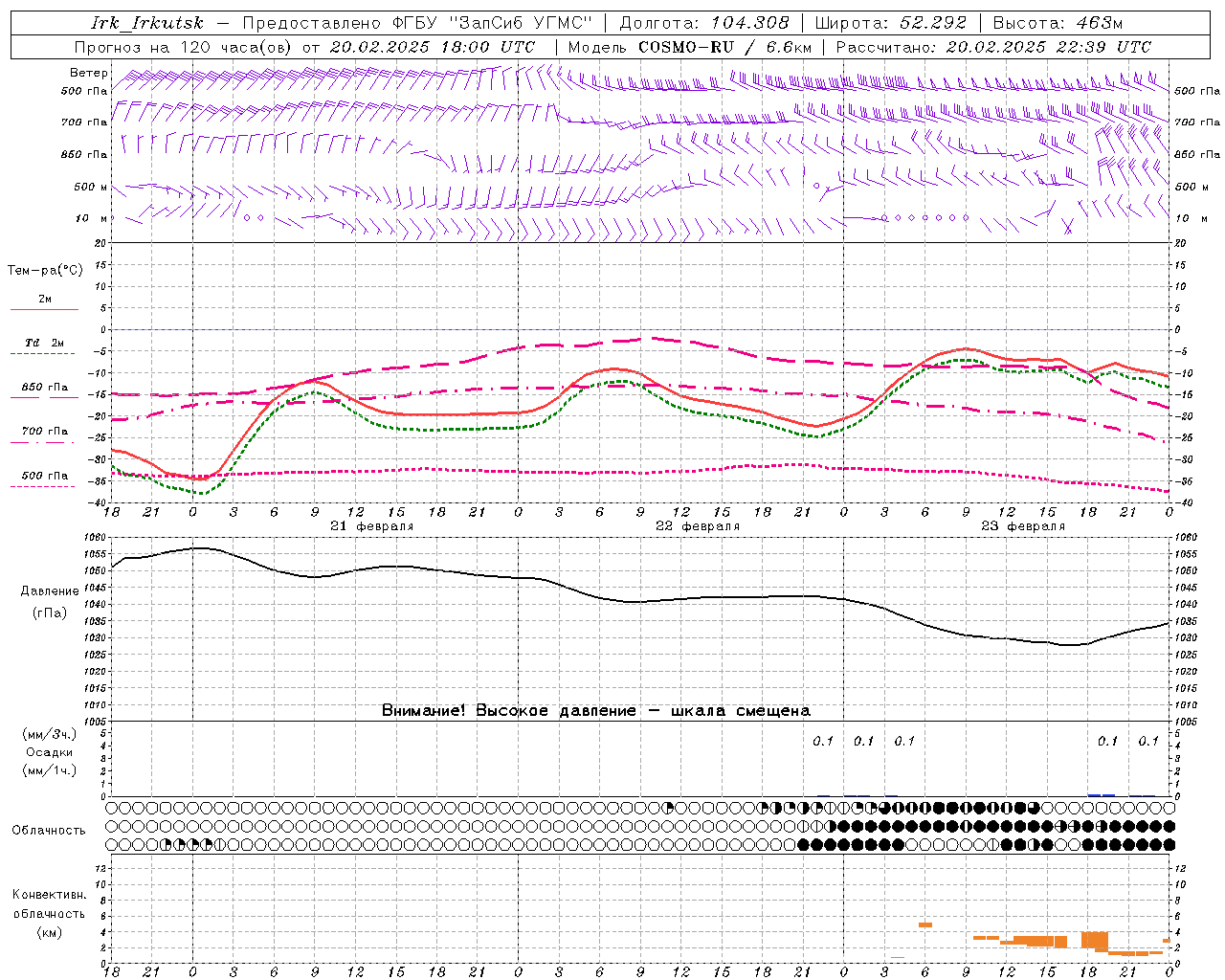Click the 'Облачность' cloud cover label

pyautogui.click(x=49, y=831)
